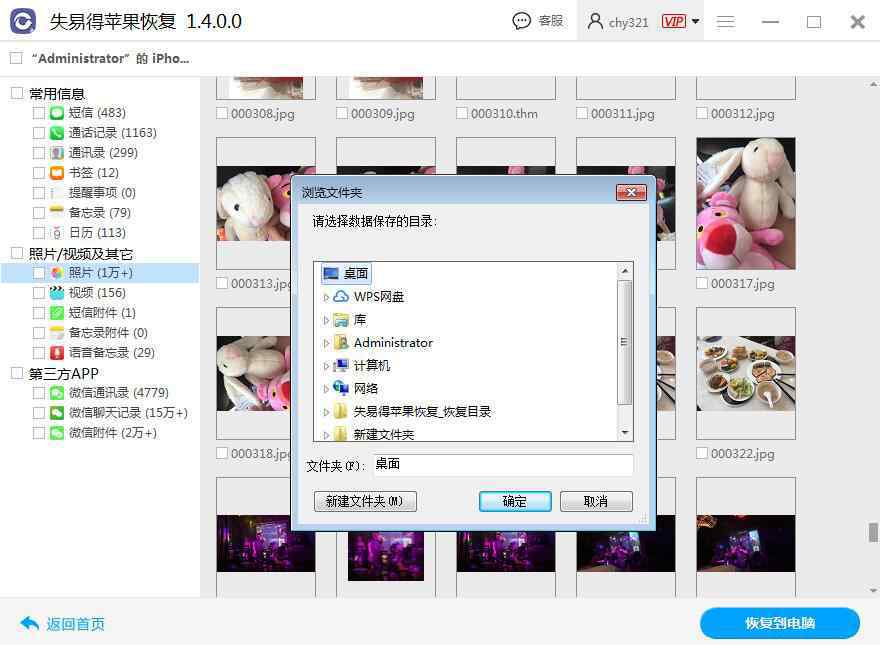The height and width of the screenshot is (645, 880).
Task: Click 新建文件夹(M) button
Action: pos(365,501)
